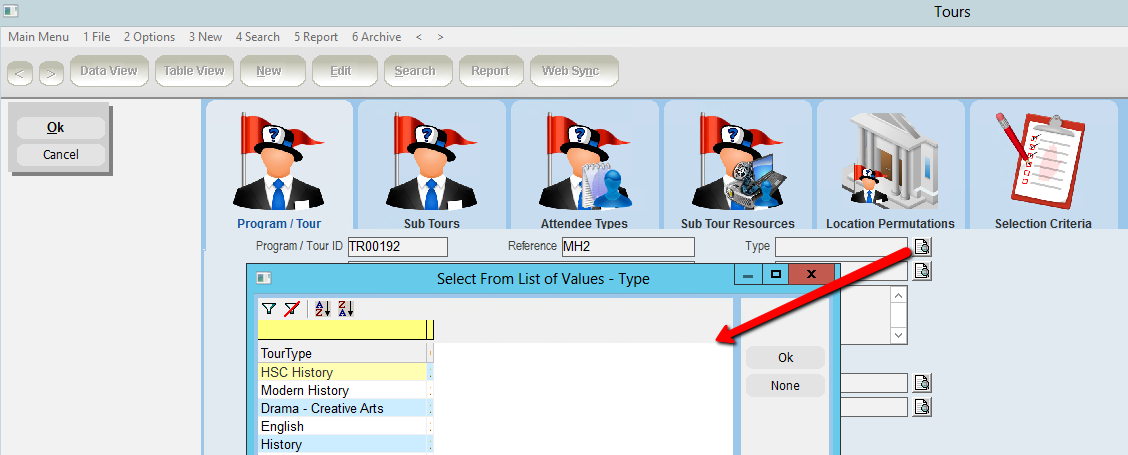Sort list descending Z to A

click(x=345, y=309)
